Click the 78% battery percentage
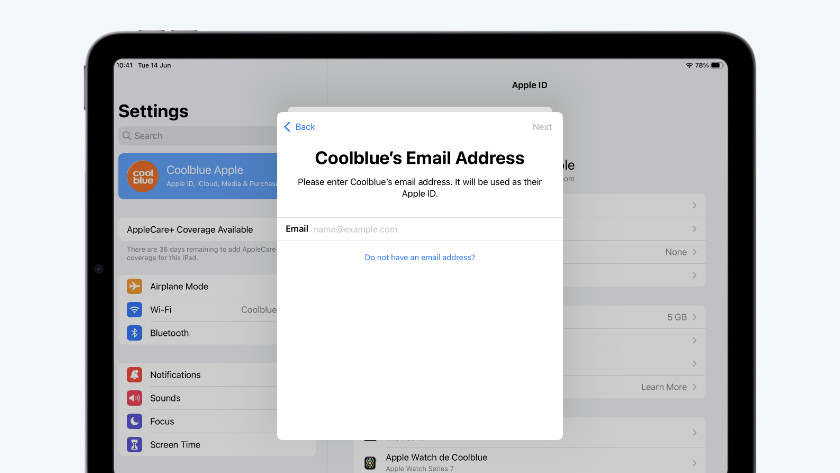Viewport: 840px width, 473px height. [701, 65]
